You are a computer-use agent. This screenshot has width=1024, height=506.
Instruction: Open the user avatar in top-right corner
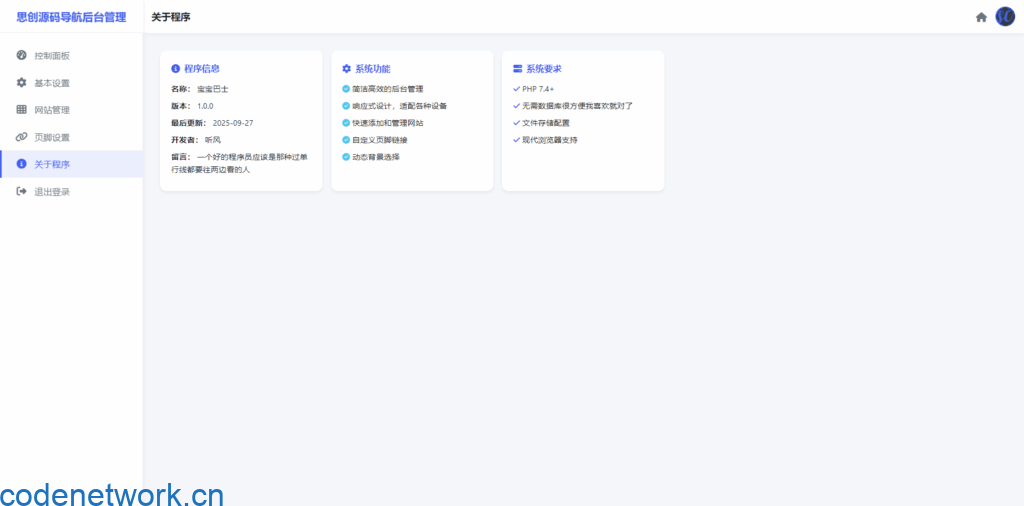[x=1005, y=17]
